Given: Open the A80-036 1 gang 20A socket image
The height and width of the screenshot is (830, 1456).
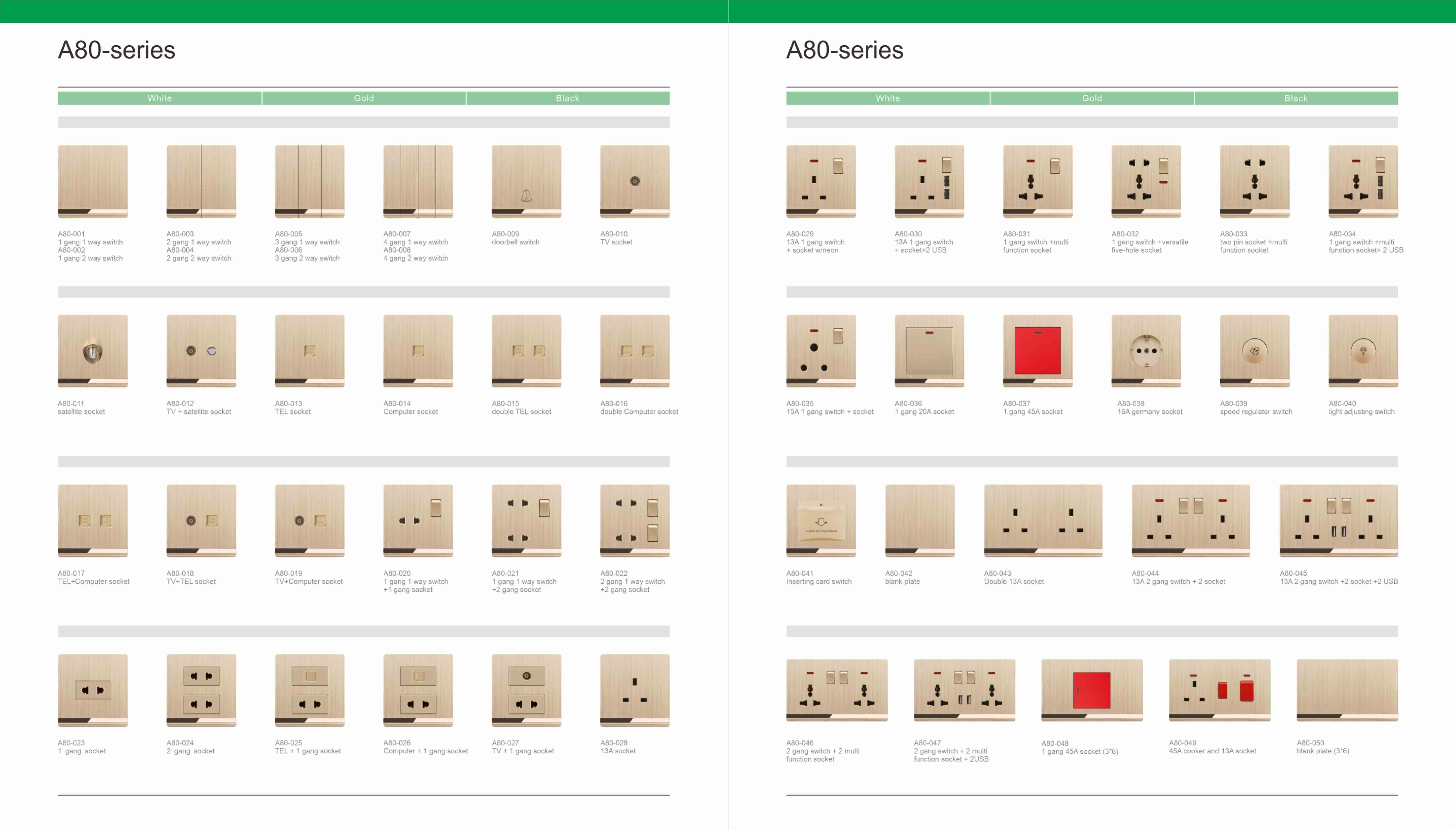Looking at the screenshot, I should click(929, 351).
